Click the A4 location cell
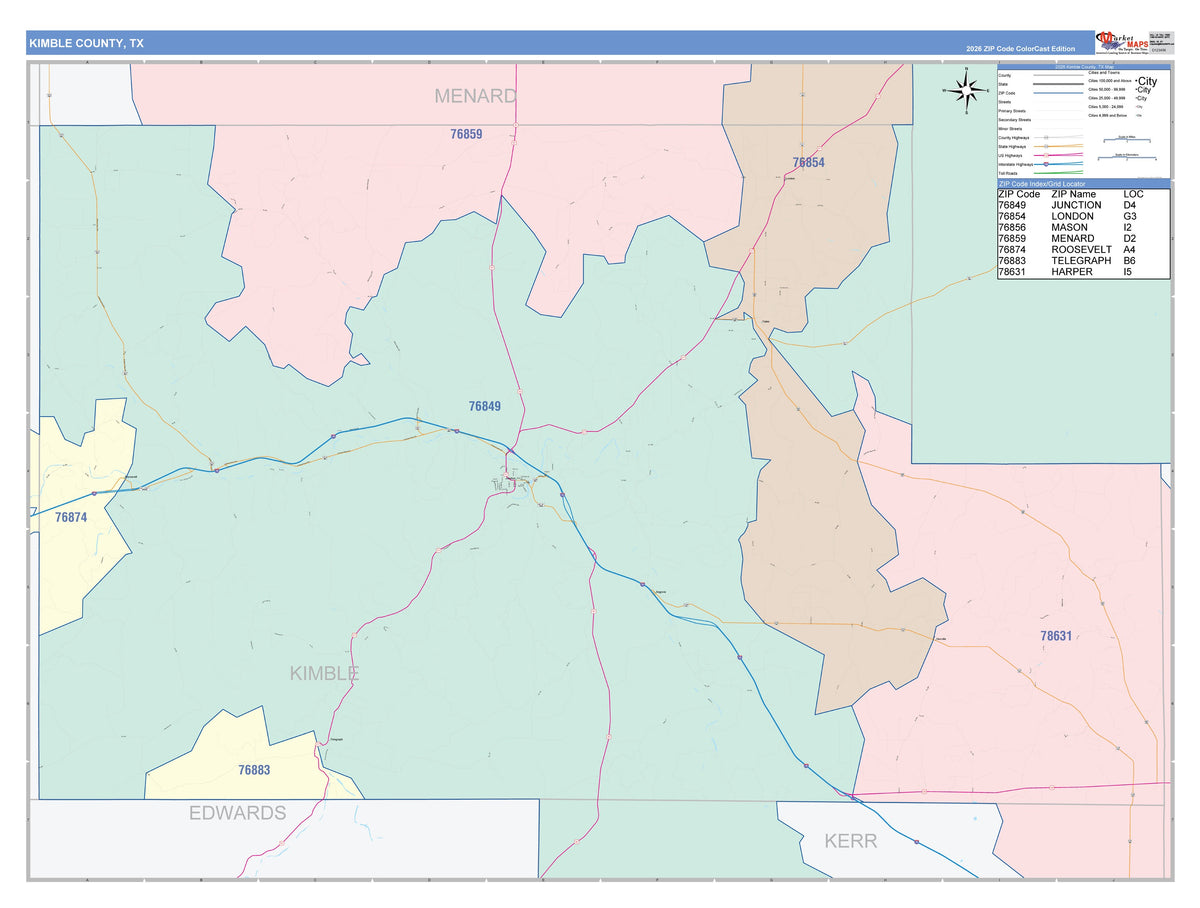Image resolution: width=1200 pixels, height=908 pixels. coord(1130,249)
